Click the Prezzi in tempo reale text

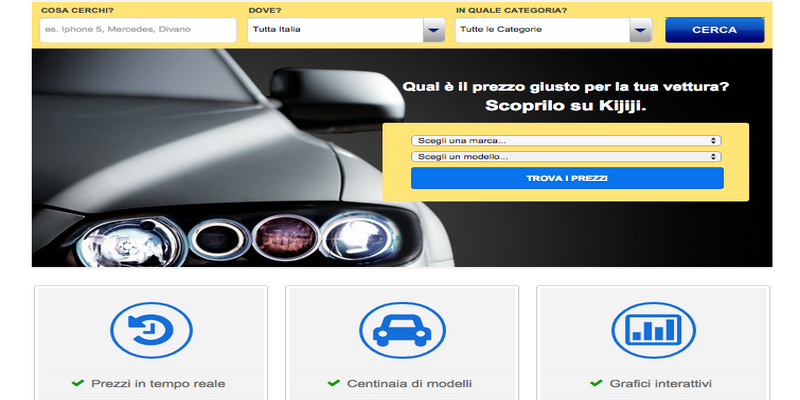tap(158, 383)
